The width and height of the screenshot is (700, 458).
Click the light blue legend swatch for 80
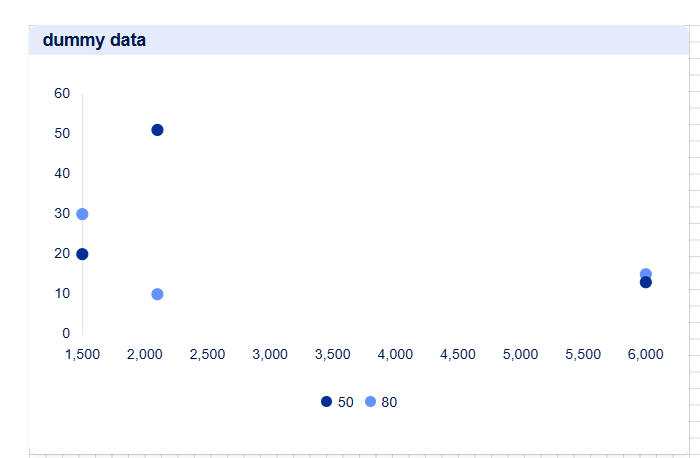(x=371, y=402)
